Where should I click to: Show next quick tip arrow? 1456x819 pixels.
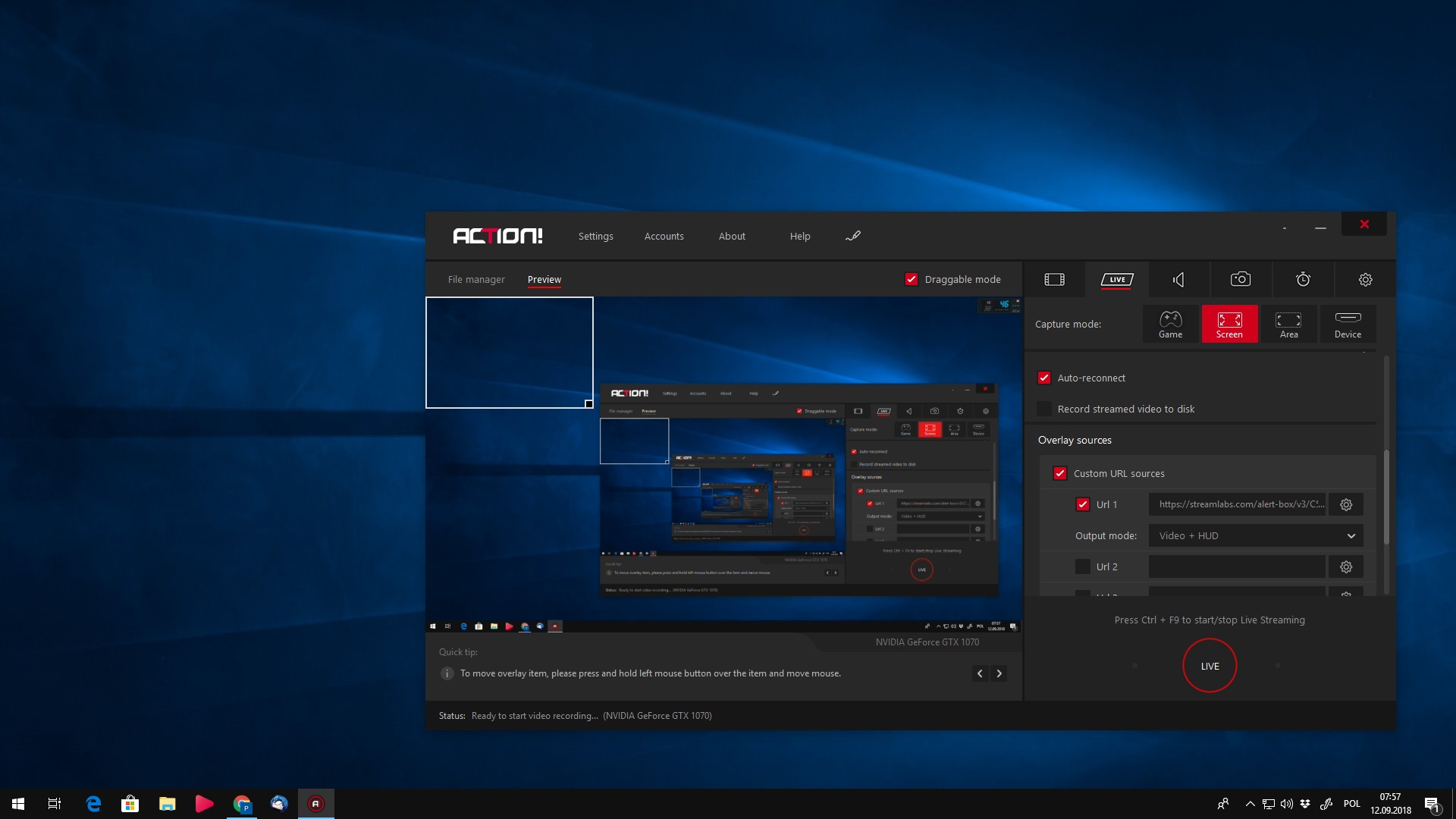[x=999, y=673]
